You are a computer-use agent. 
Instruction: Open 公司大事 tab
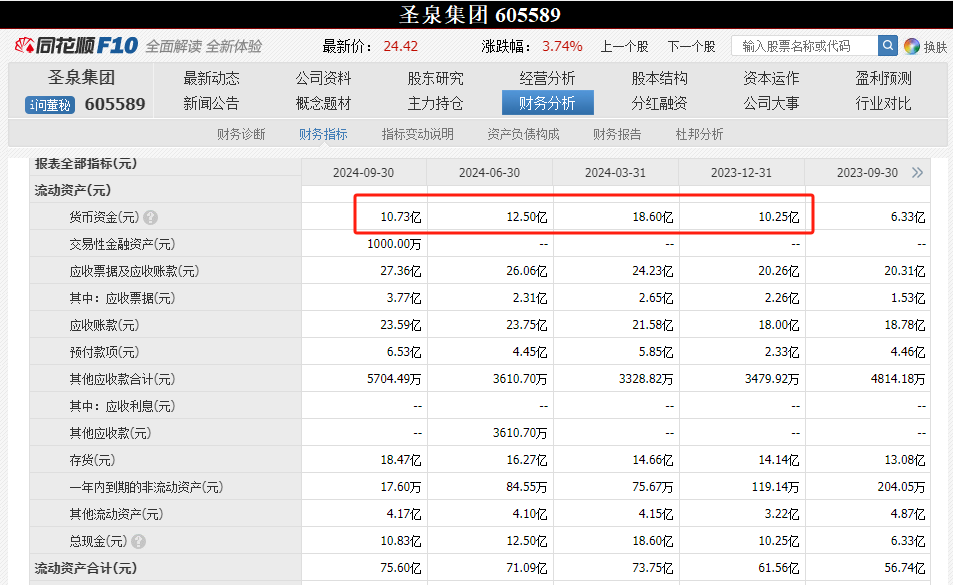point(771,104)
